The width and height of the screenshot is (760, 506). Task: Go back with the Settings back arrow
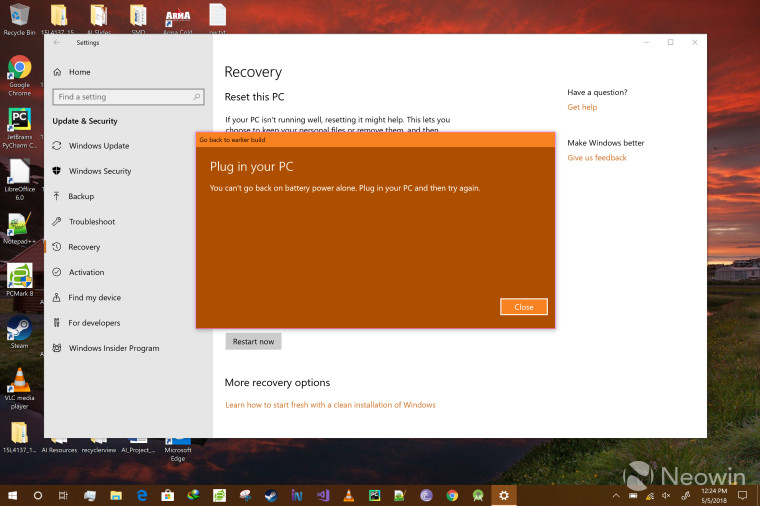tap(57, 43)
